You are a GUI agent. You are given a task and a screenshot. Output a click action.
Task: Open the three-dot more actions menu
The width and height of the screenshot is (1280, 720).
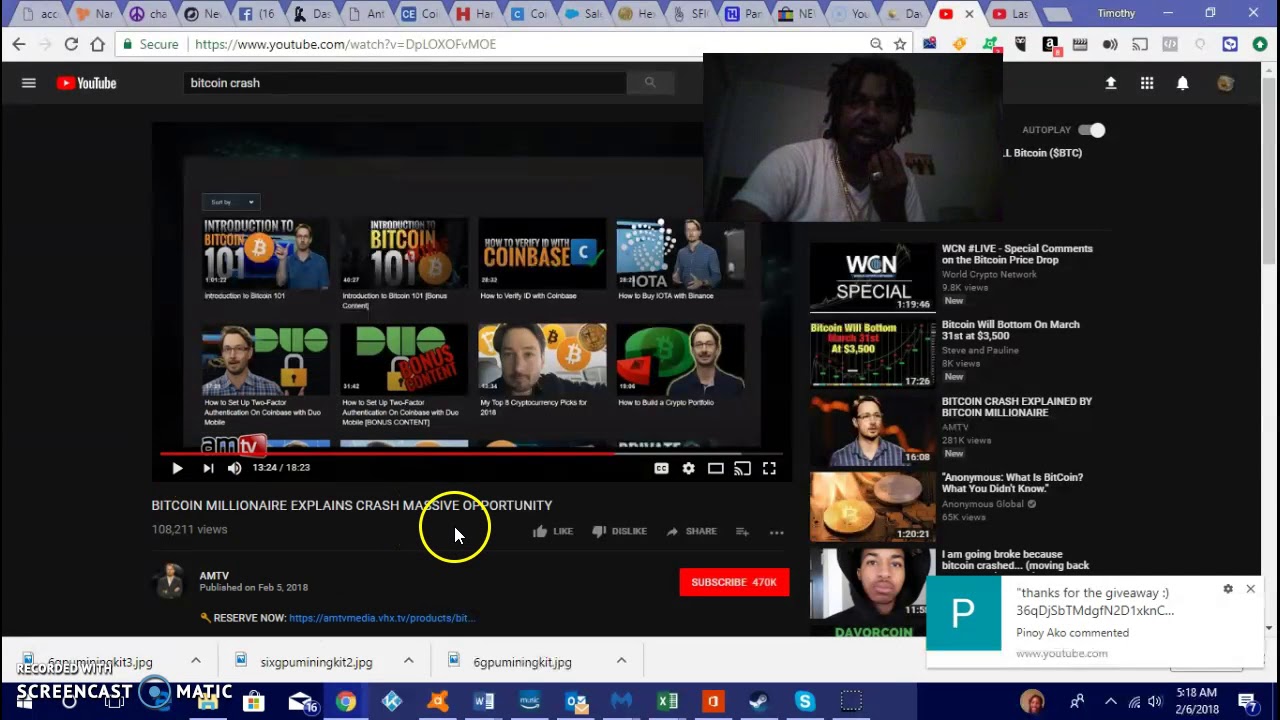click(x=776, y=532)
